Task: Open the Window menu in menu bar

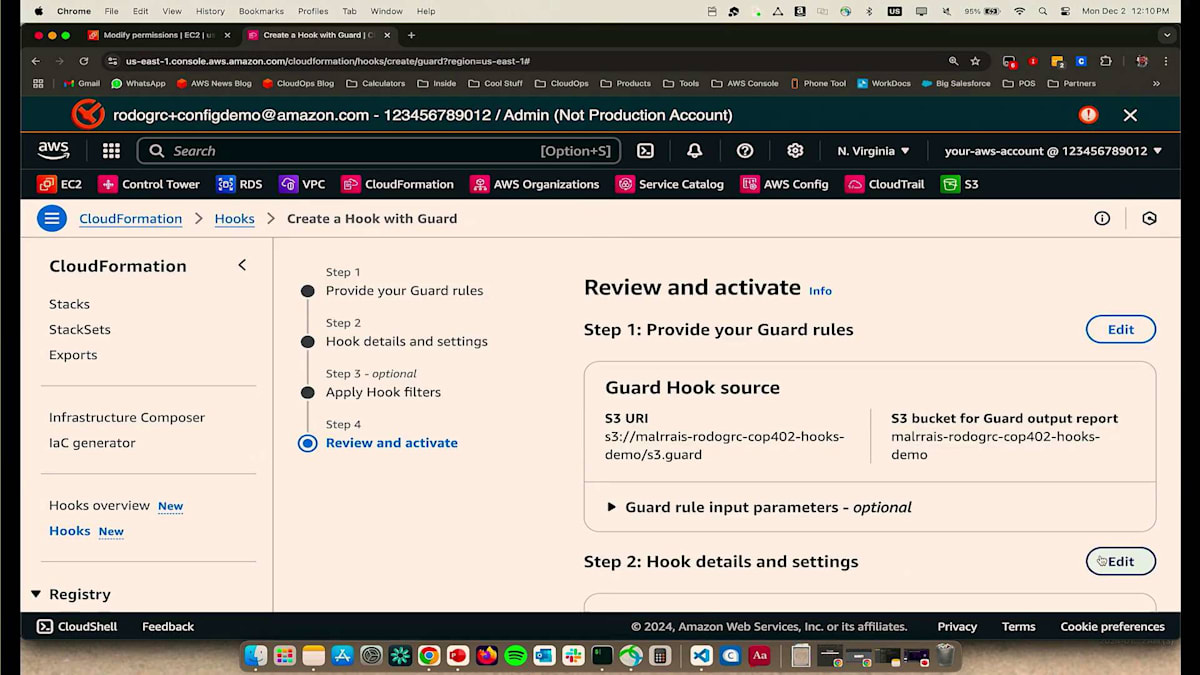Action: point(387,11)
